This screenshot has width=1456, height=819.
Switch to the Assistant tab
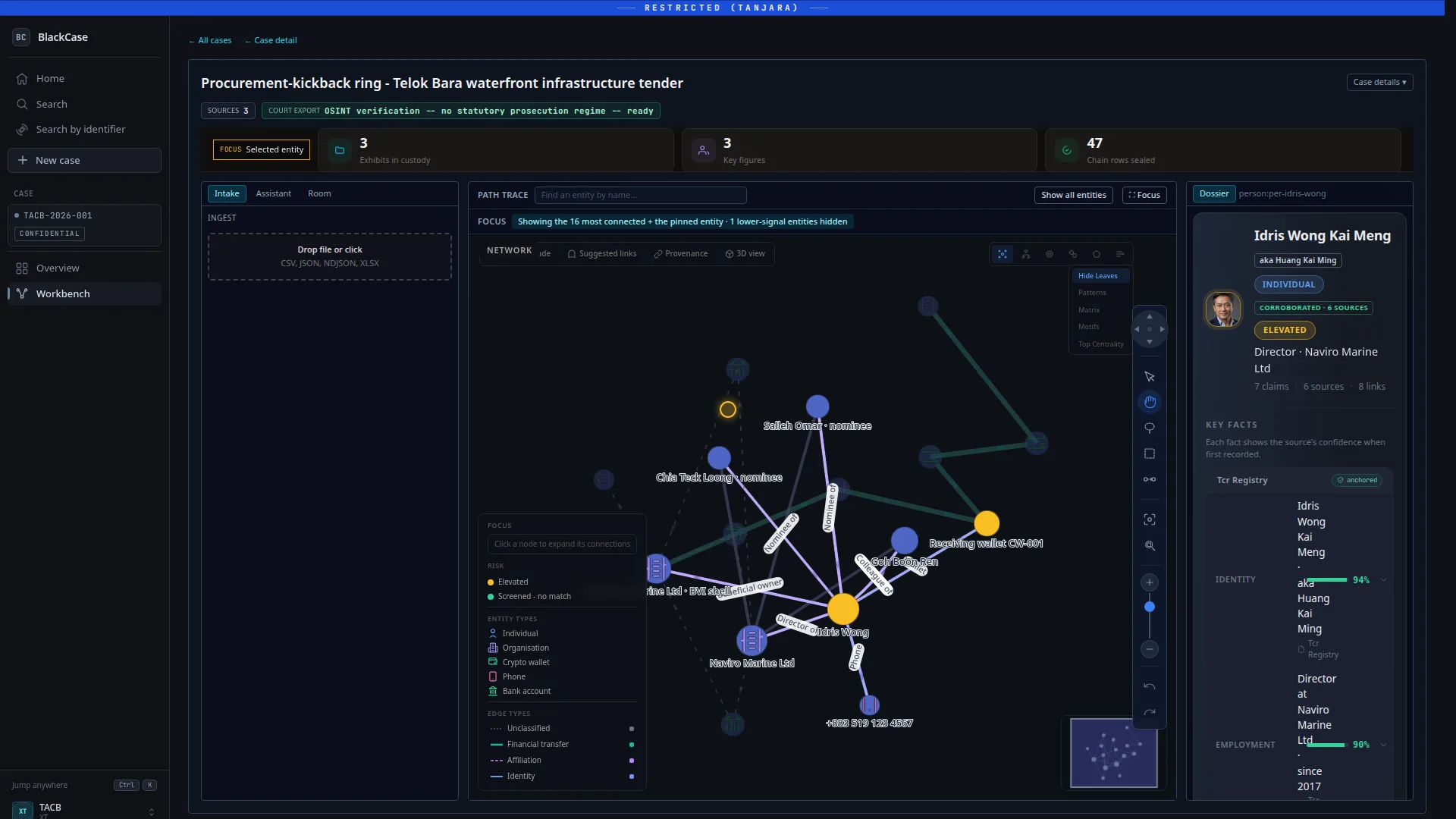tap(273, 193)
